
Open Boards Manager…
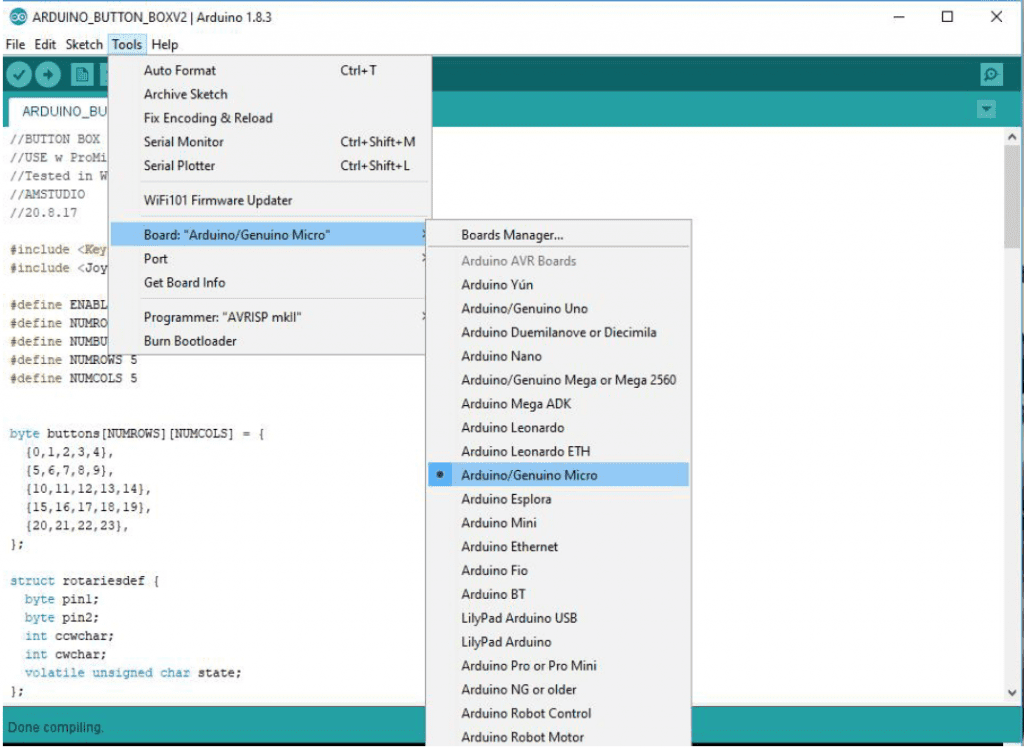[x=512, y=236]
